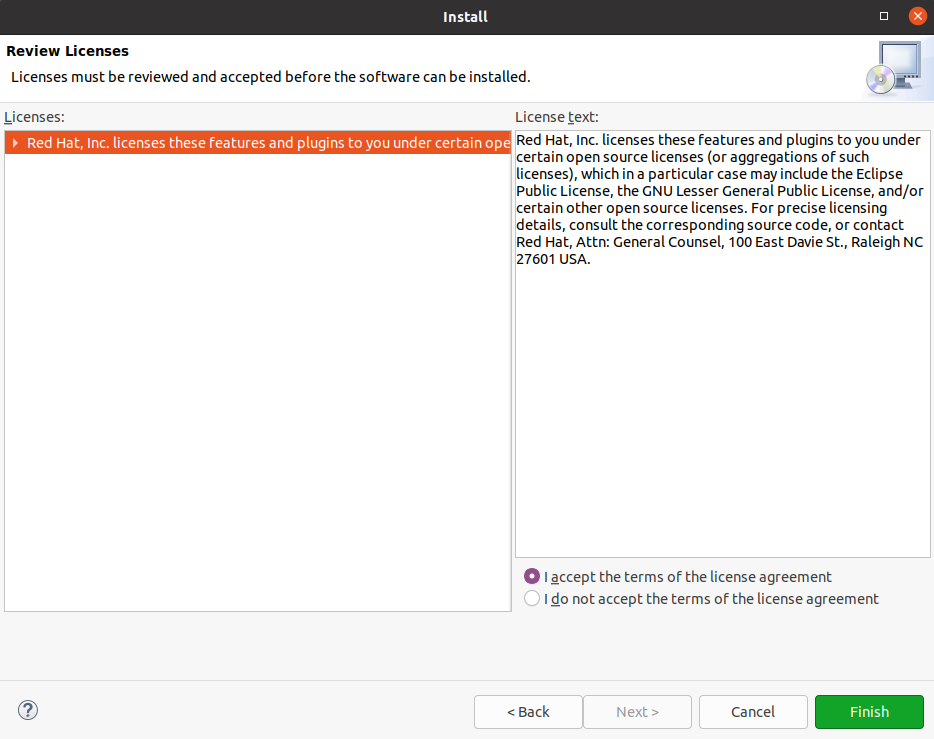Viewport: 934px width, 739px height.
Task: Go back with the Back button
Action: [528, 712]
